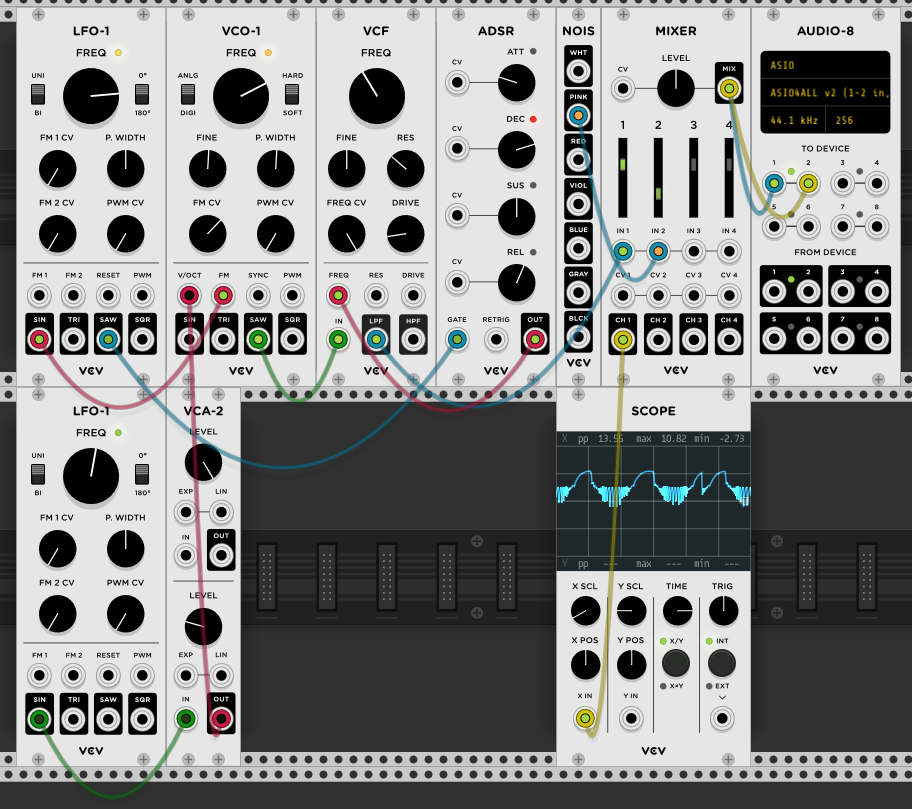
Task: Click the Scope Y IN input jack
Action: click(x=631, y=717)
